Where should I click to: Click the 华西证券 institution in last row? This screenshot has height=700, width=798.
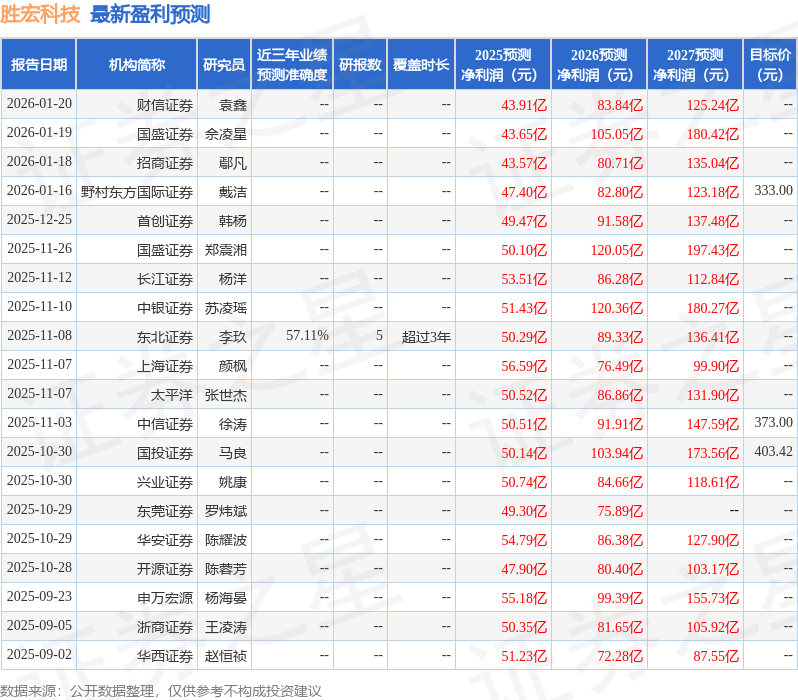point(165,655)
